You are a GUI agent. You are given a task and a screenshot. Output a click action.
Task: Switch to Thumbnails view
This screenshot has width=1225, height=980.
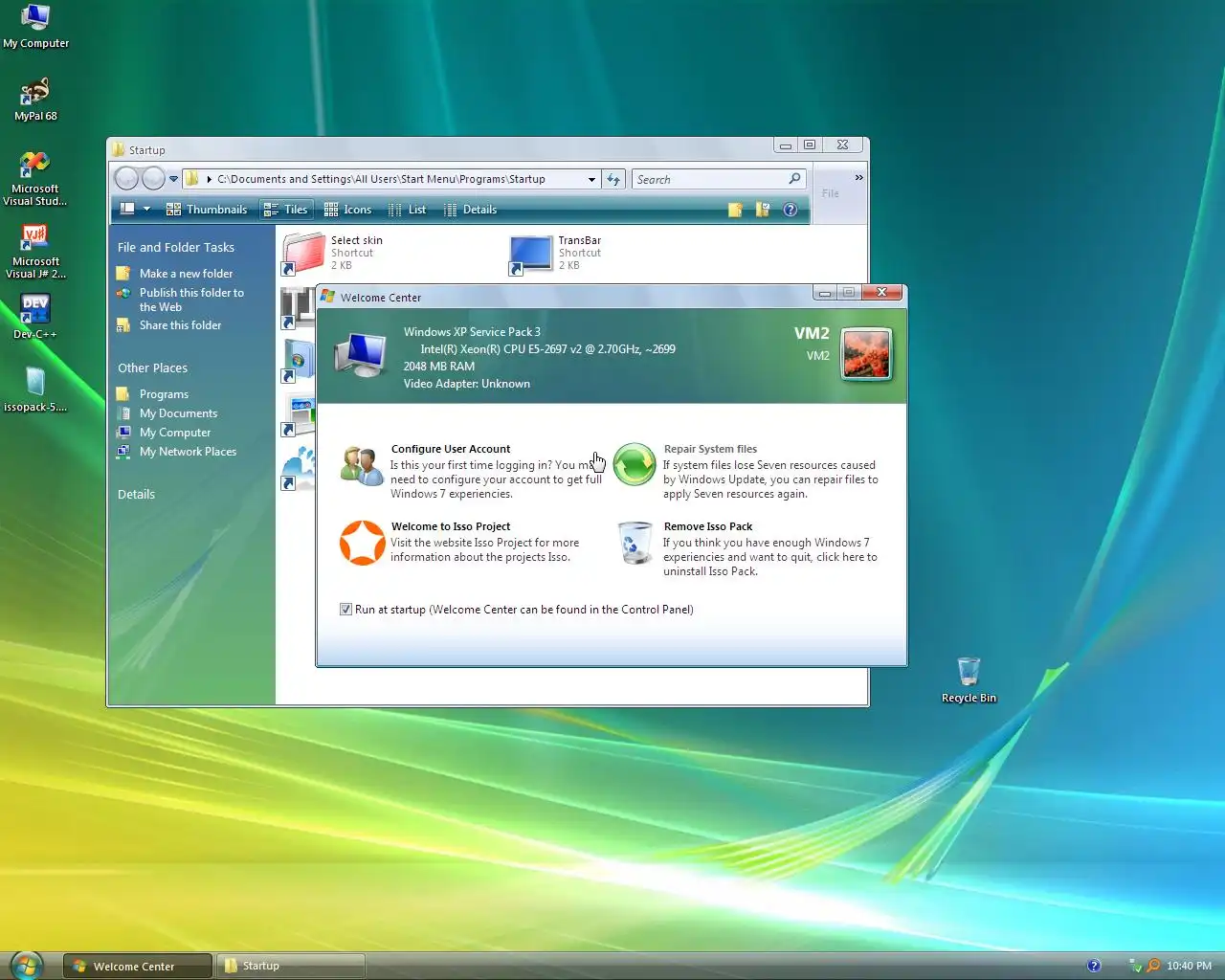[207, 210]
